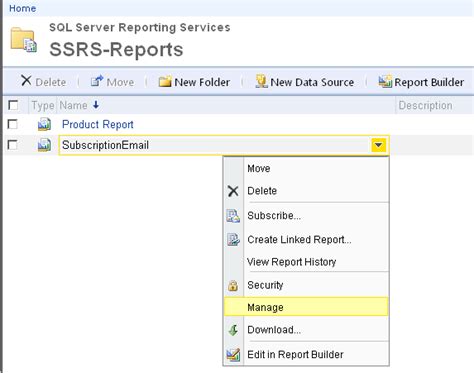This screenshot has height=373, width=474.
Task: Check the SubscriptionEmail row checkbox
Action: 13,145
